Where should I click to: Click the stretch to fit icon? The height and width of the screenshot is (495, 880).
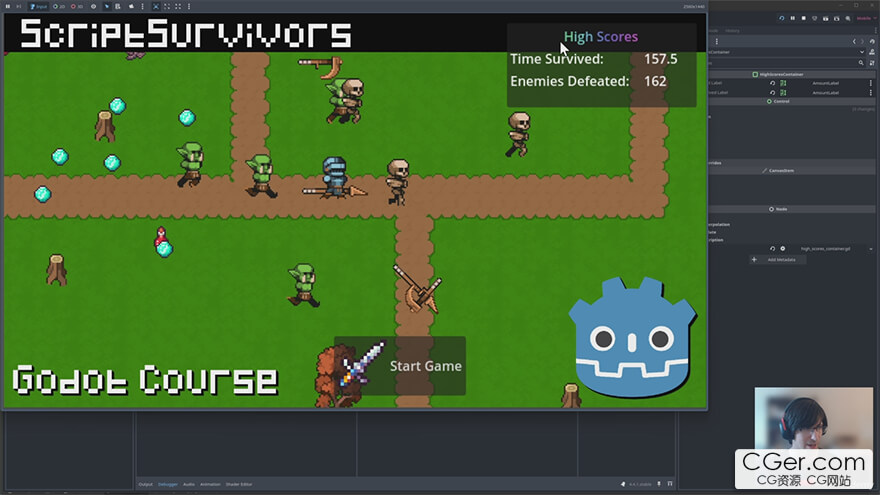[x=178, y=6]
